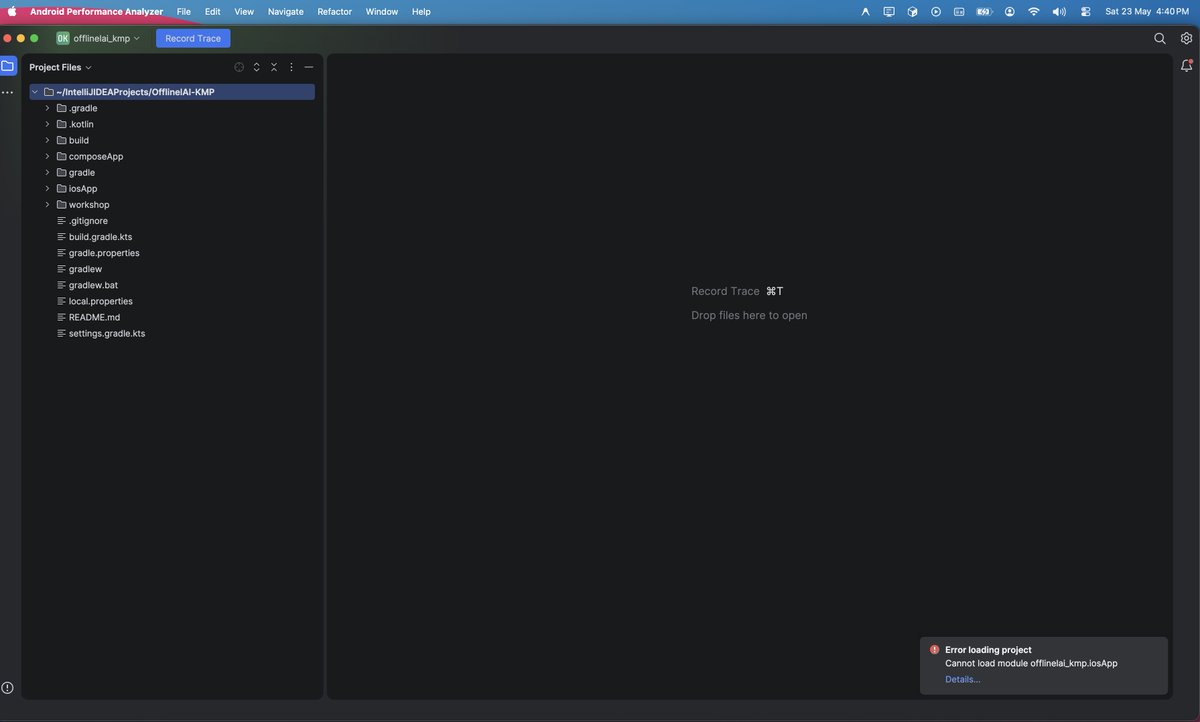Open IDE settings gear icon
Image resolution: width=1200 pixels, height=722 pixels.
[1186, 38]
